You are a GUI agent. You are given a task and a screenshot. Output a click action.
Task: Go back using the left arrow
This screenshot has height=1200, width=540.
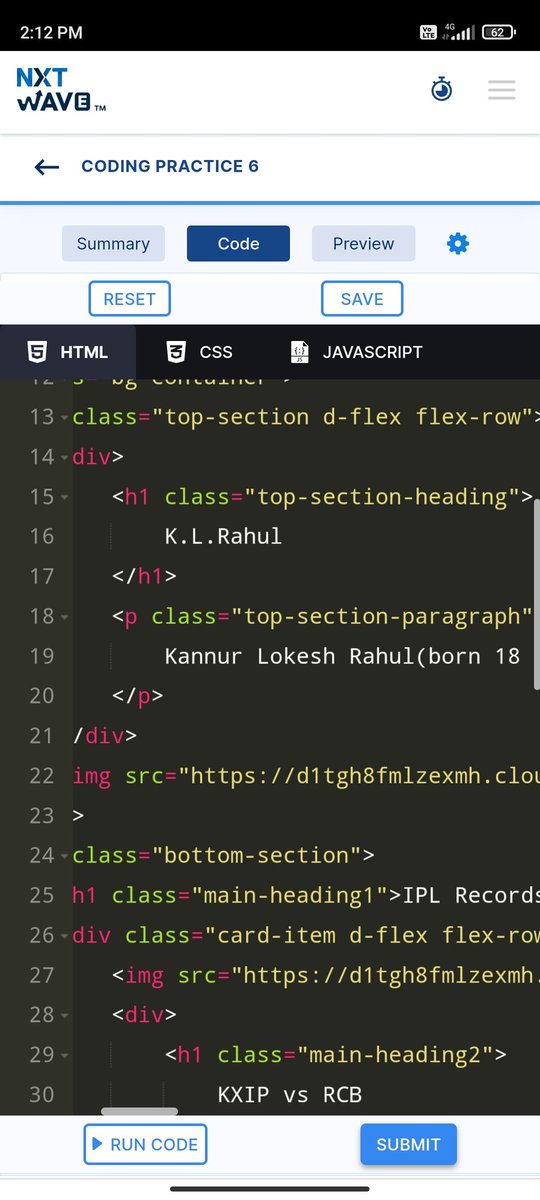47,167
